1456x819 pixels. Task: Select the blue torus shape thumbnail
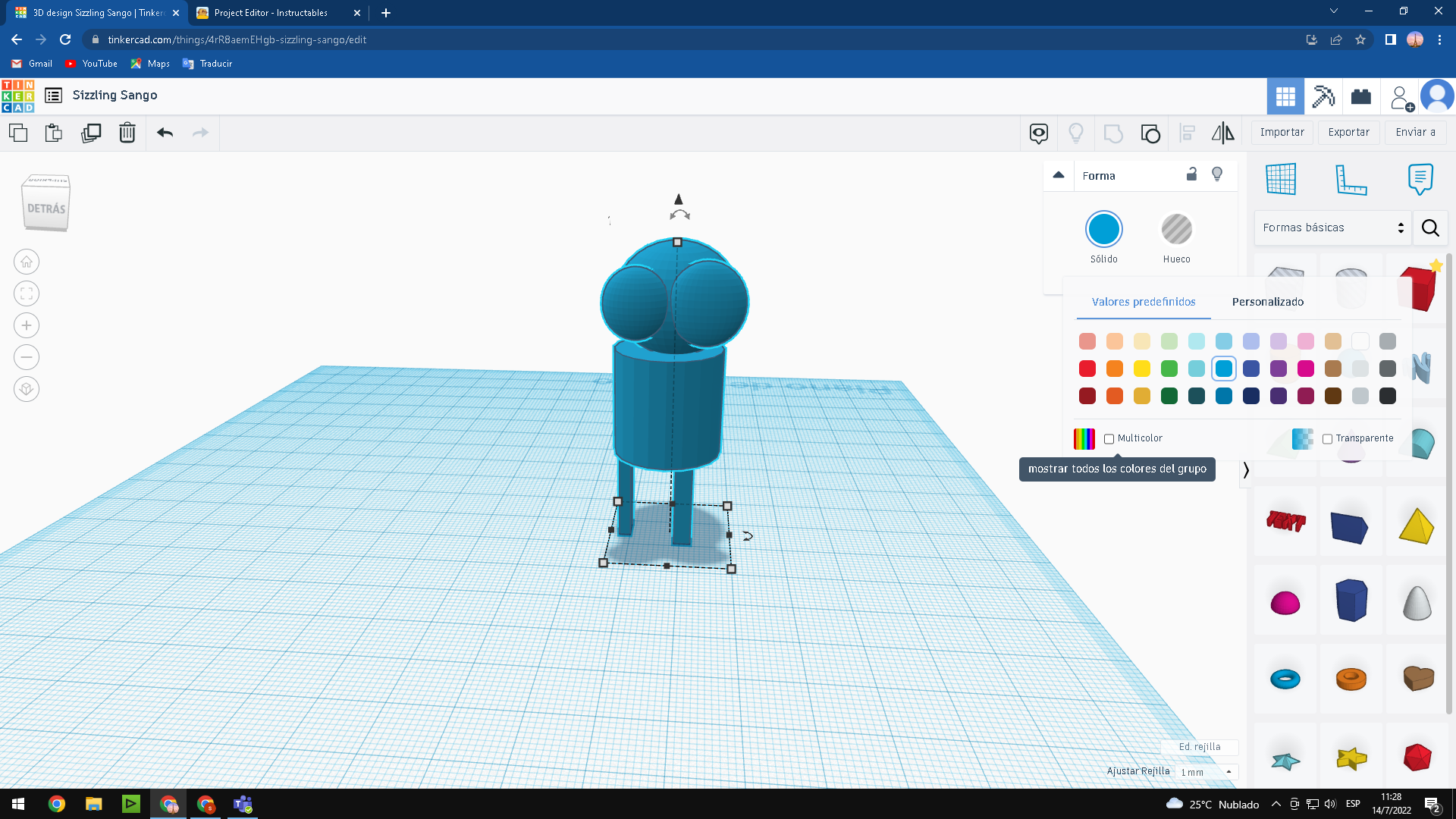pos(1285,679)
